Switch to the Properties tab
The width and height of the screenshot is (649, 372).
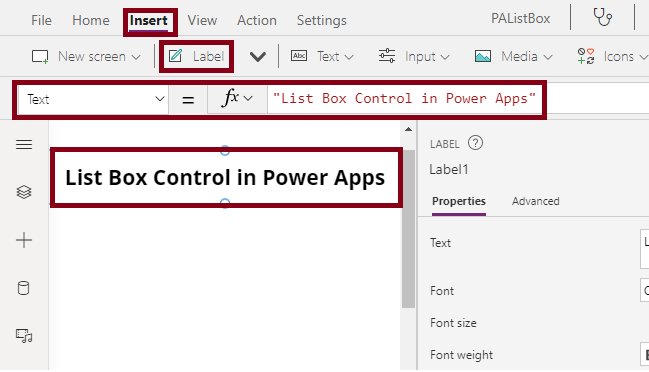pos(459,202)
